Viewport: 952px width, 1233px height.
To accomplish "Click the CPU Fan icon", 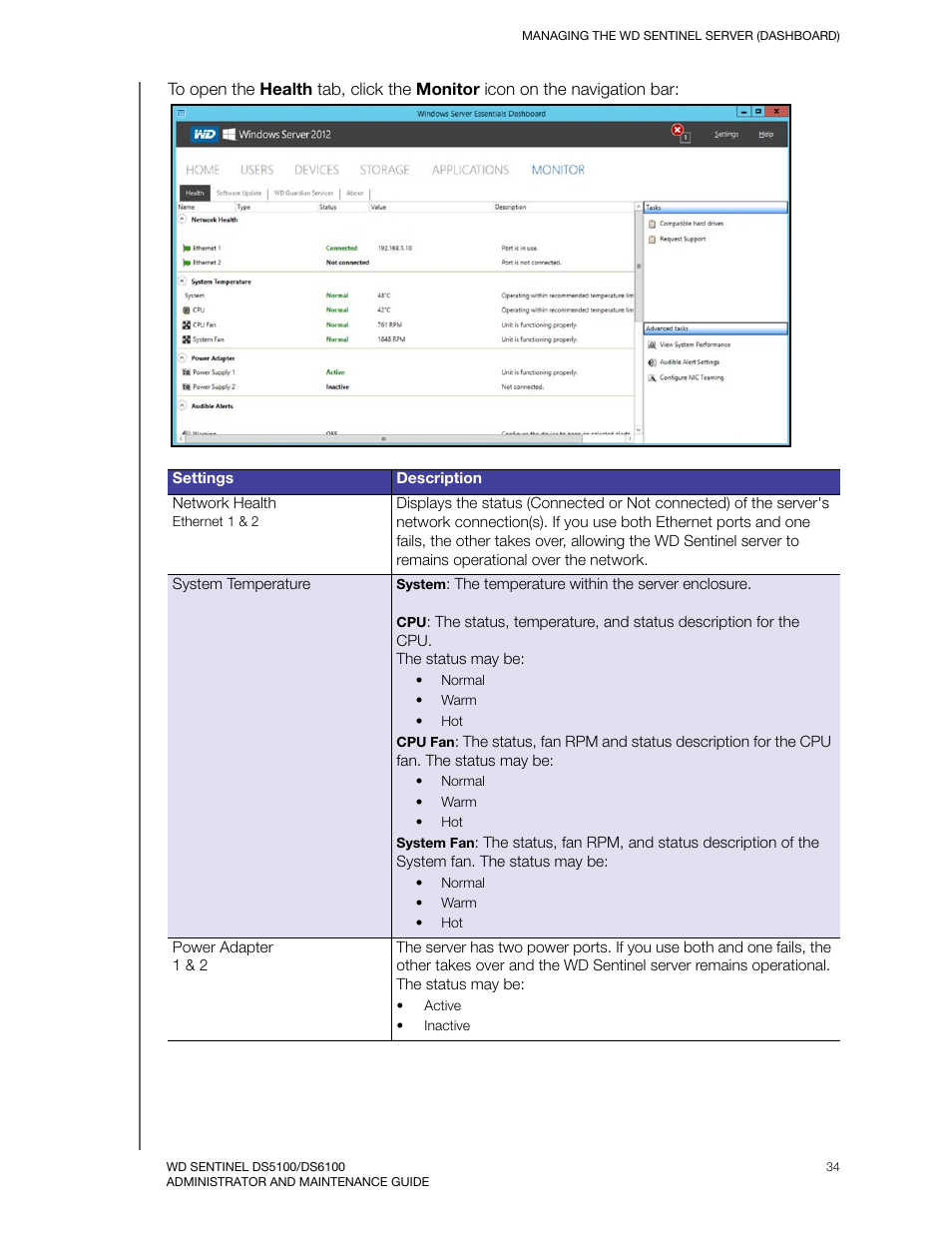I will coord(187,324).
